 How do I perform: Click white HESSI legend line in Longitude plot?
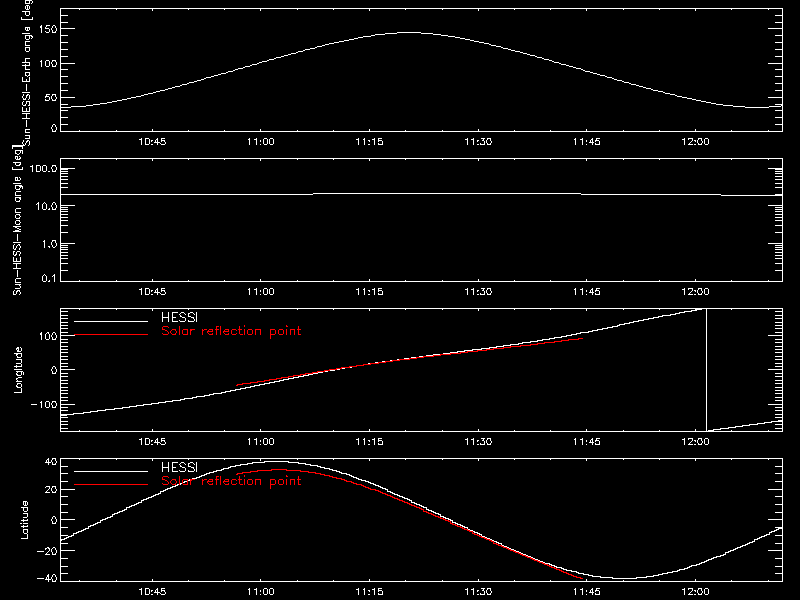(x=111, y=321)
